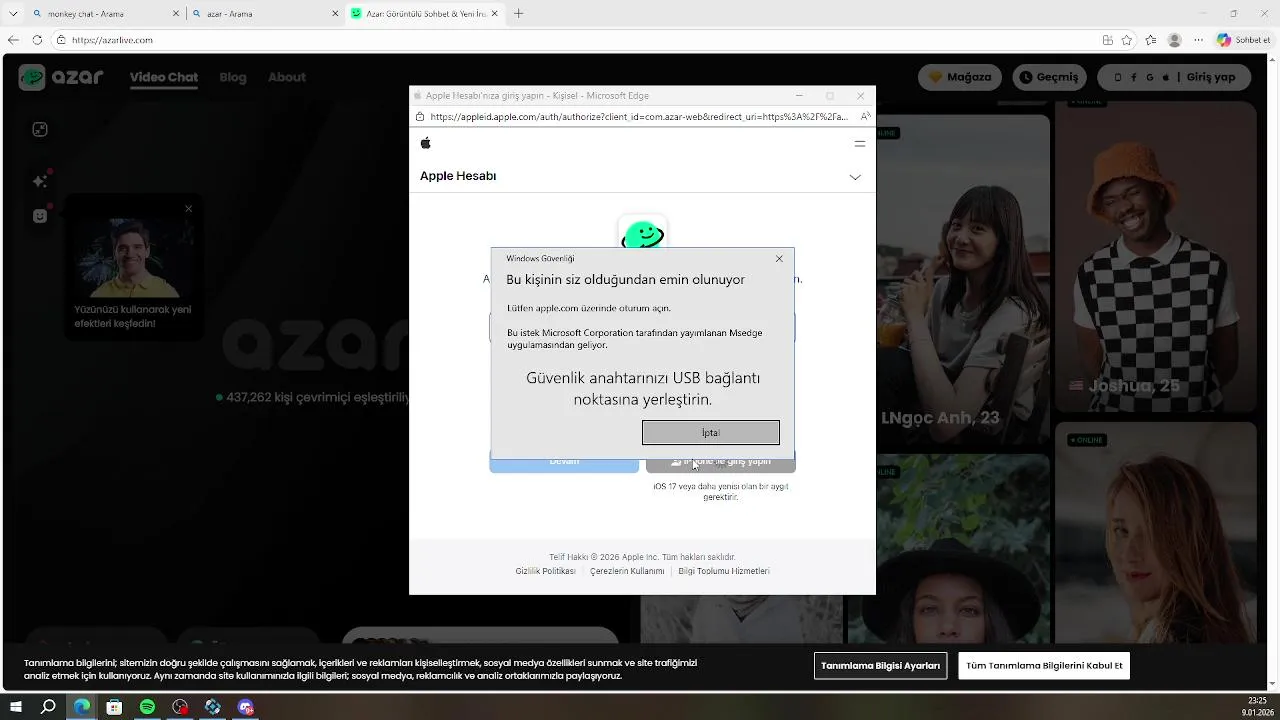Open Bilgi Toplumu Hizmetleri link
The image size is (1280, 720).
[724, 571]
